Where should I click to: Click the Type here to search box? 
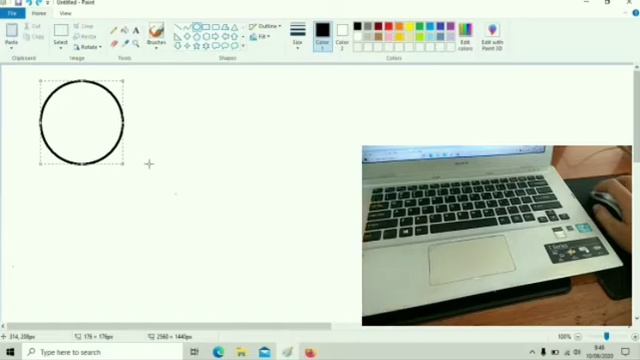(x=102, y=352)
